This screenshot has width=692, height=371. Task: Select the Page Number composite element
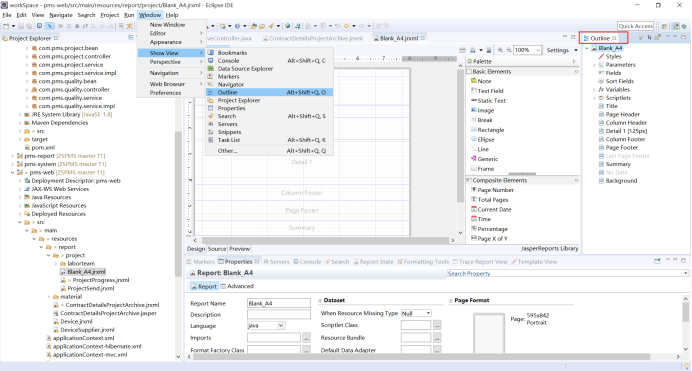tap(493, 190)
